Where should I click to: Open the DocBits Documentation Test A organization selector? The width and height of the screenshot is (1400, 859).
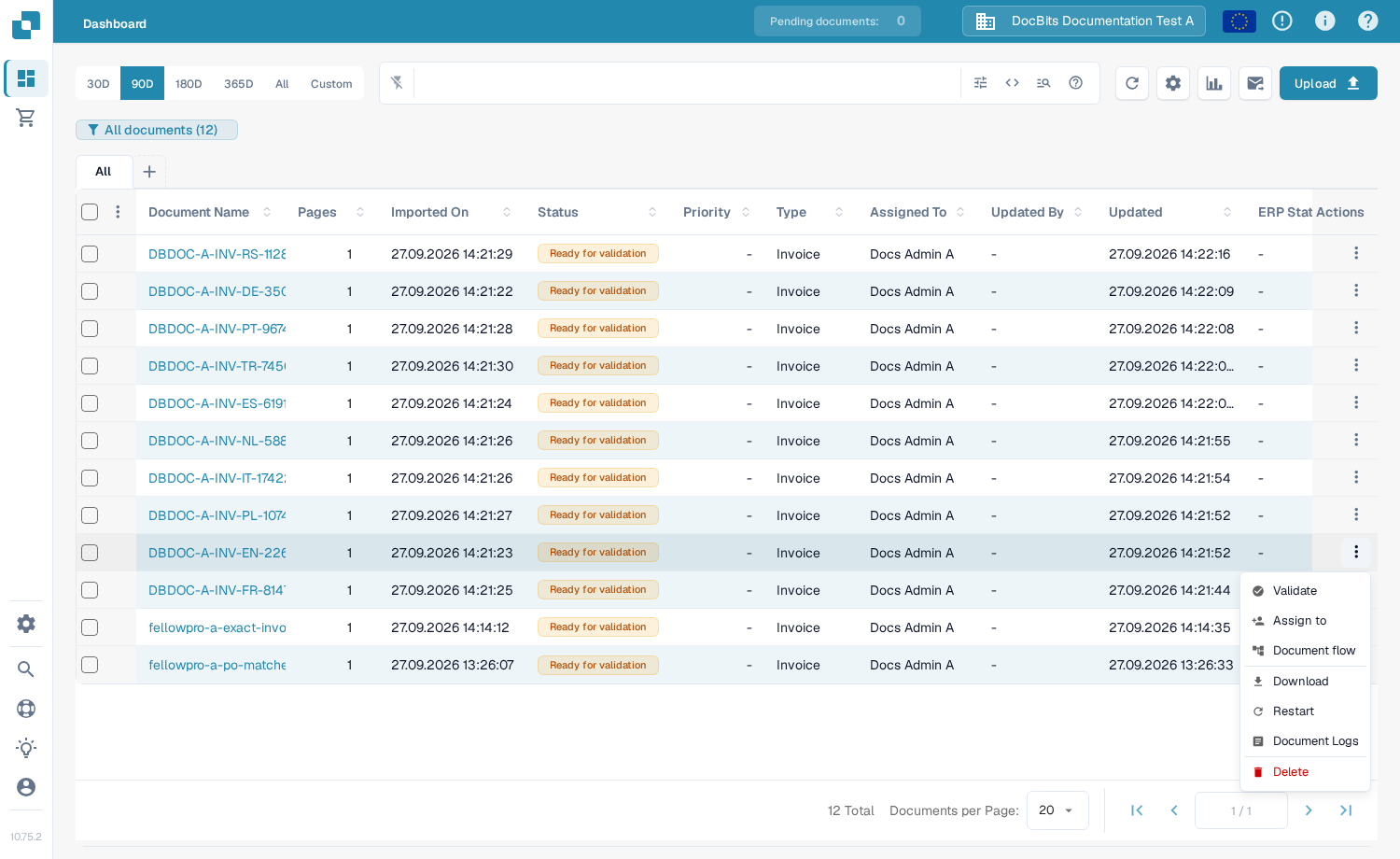(1084, 21)
